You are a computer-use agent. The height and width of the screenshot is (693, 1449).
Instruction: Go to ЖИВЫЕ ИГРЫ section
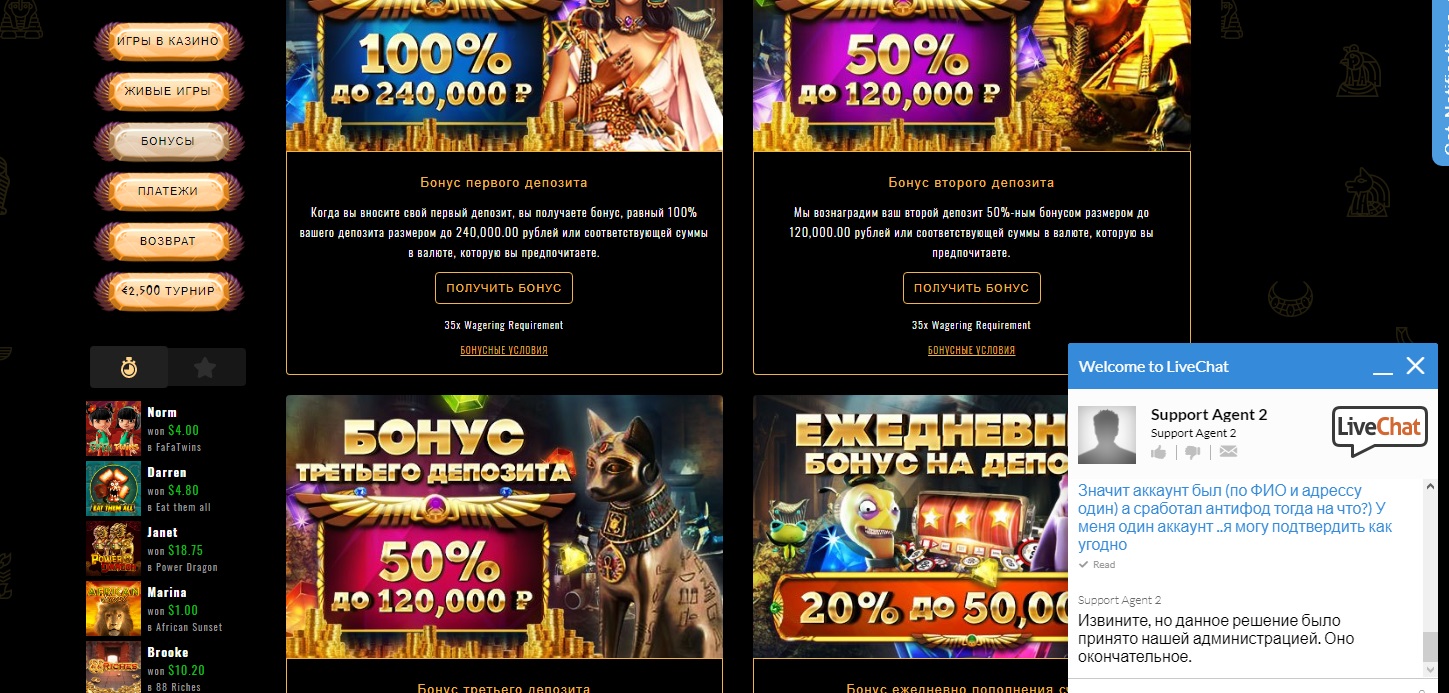tap(168, 91)
